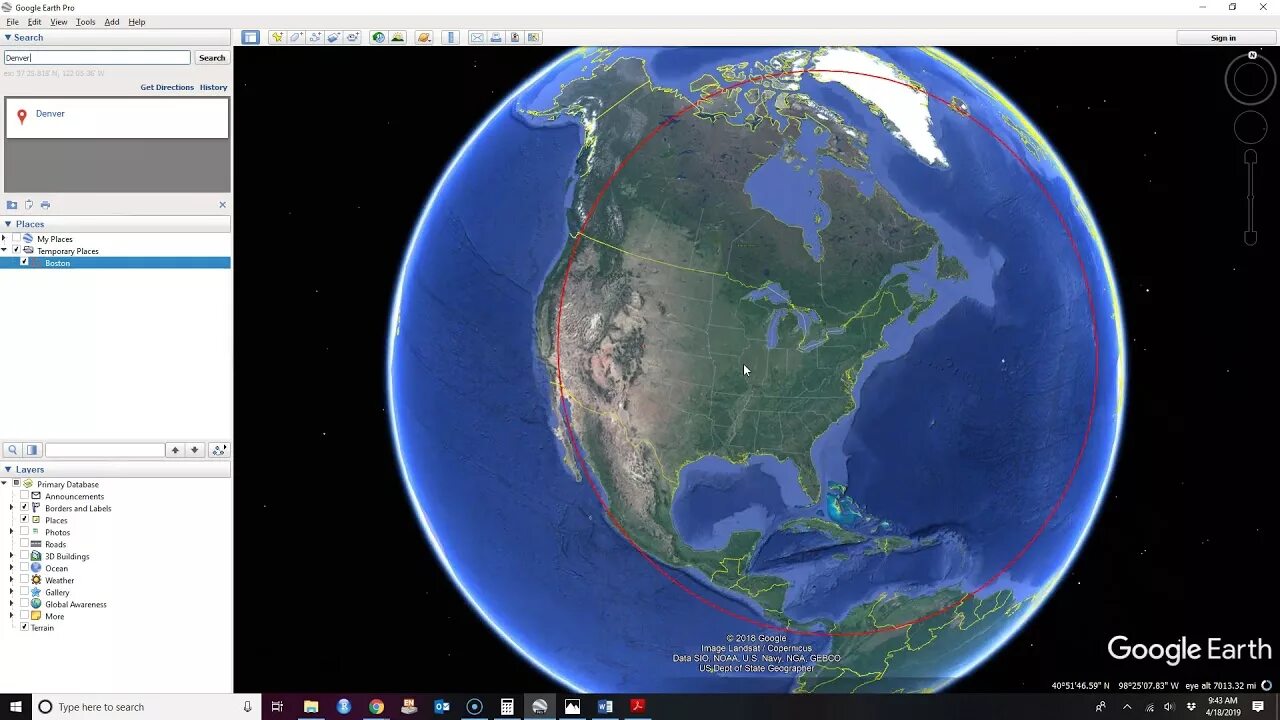Open the Tools menu
Screen dimensions: 1280x720
(x=86, y=22)
